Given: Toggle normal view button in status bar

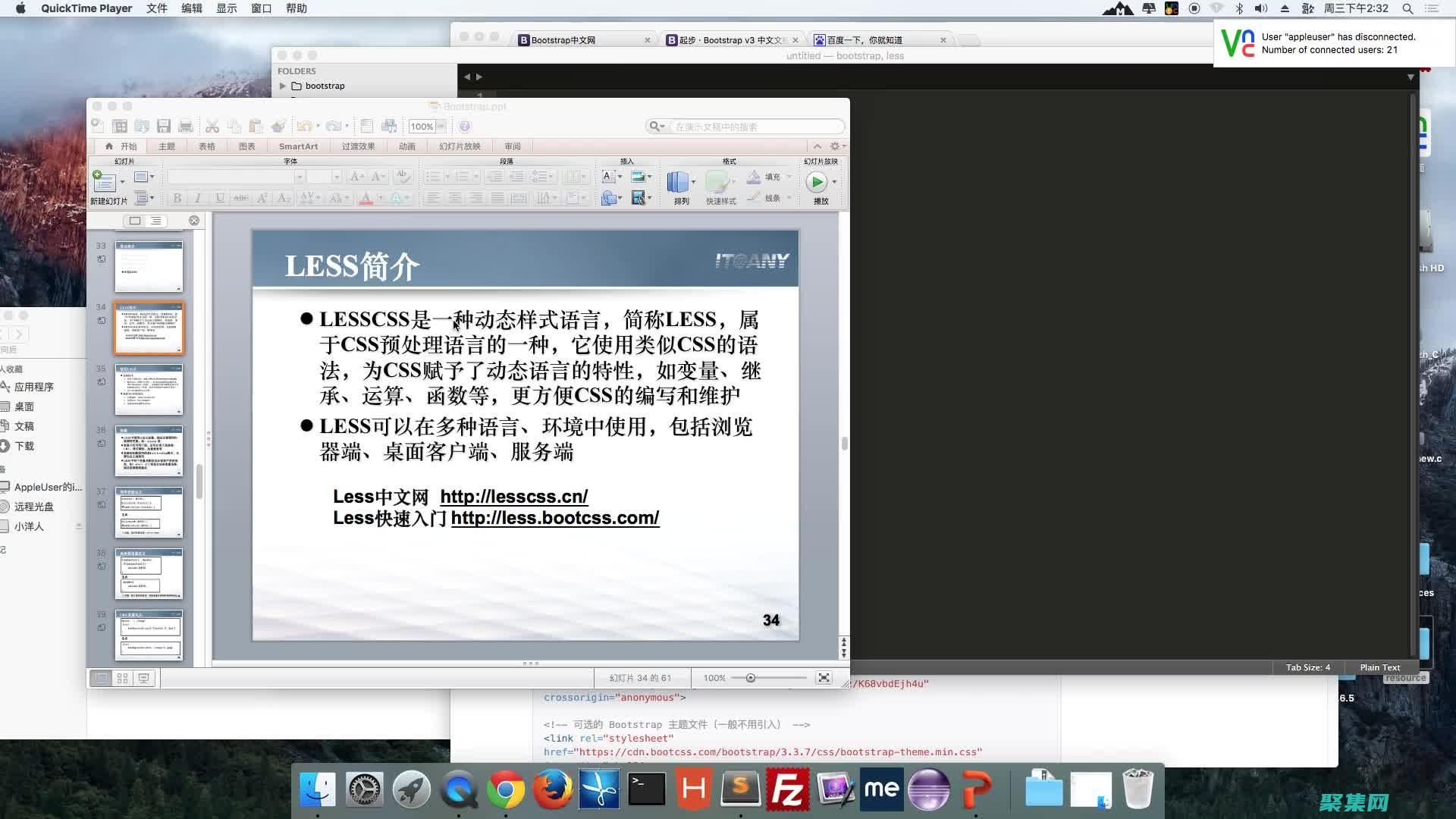Looking at the screenshot, I should pyautogui.click(x=101, y=678).
